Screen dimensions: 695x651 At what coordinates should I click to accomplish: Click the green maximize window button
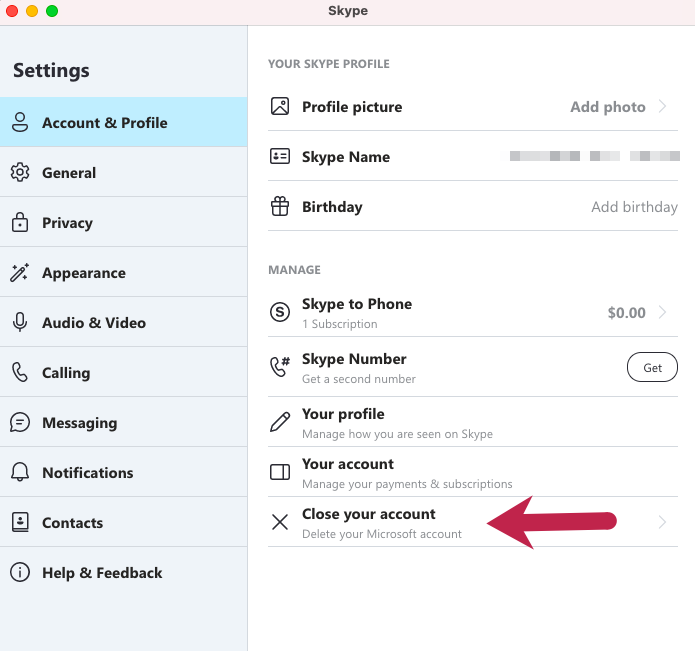pyautogui.click(x=52, y=11)
